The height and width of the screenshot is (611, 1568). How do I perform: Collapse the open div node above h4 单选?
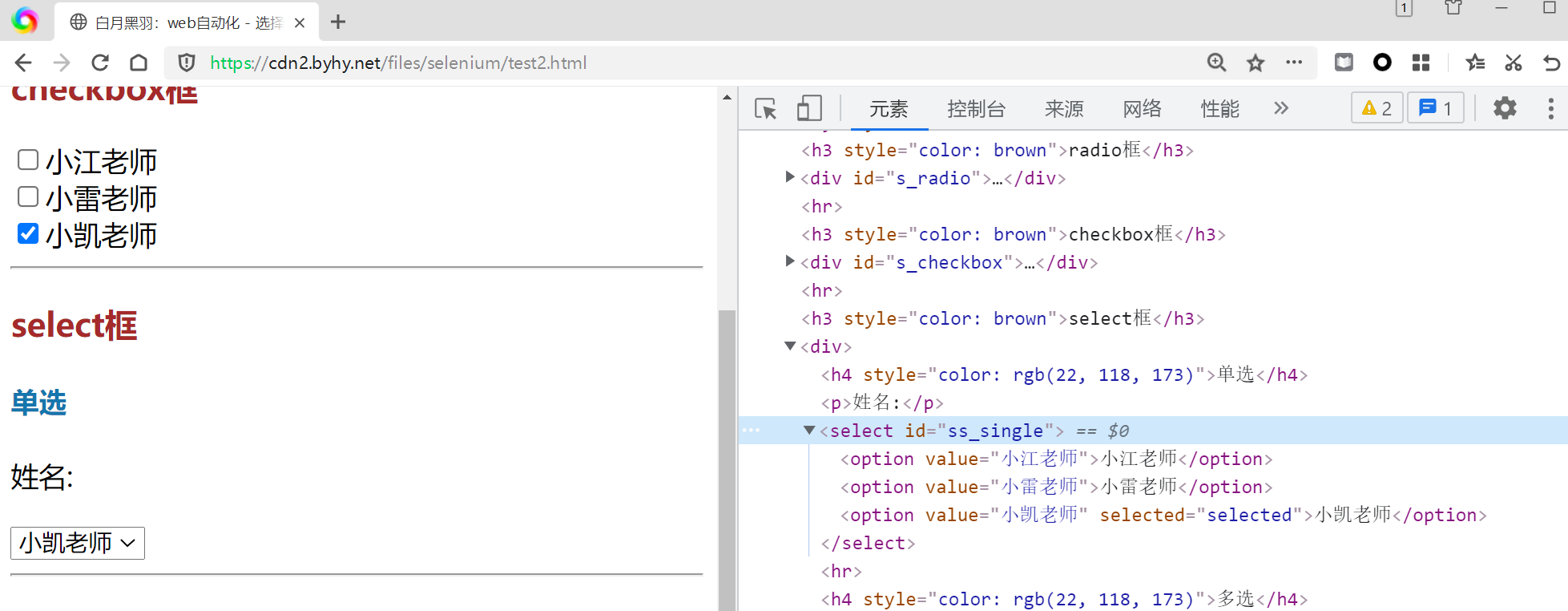click(x=790, y=346)
